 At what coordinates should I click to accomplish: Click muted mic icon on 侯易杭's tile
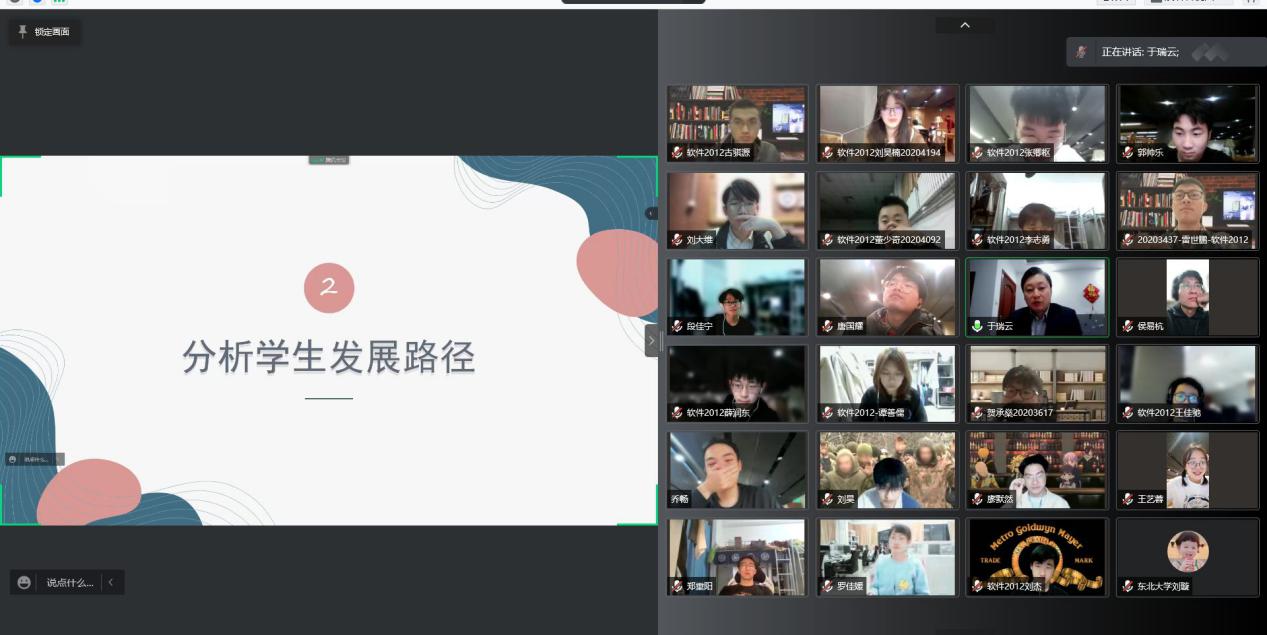coord(1127,326)
